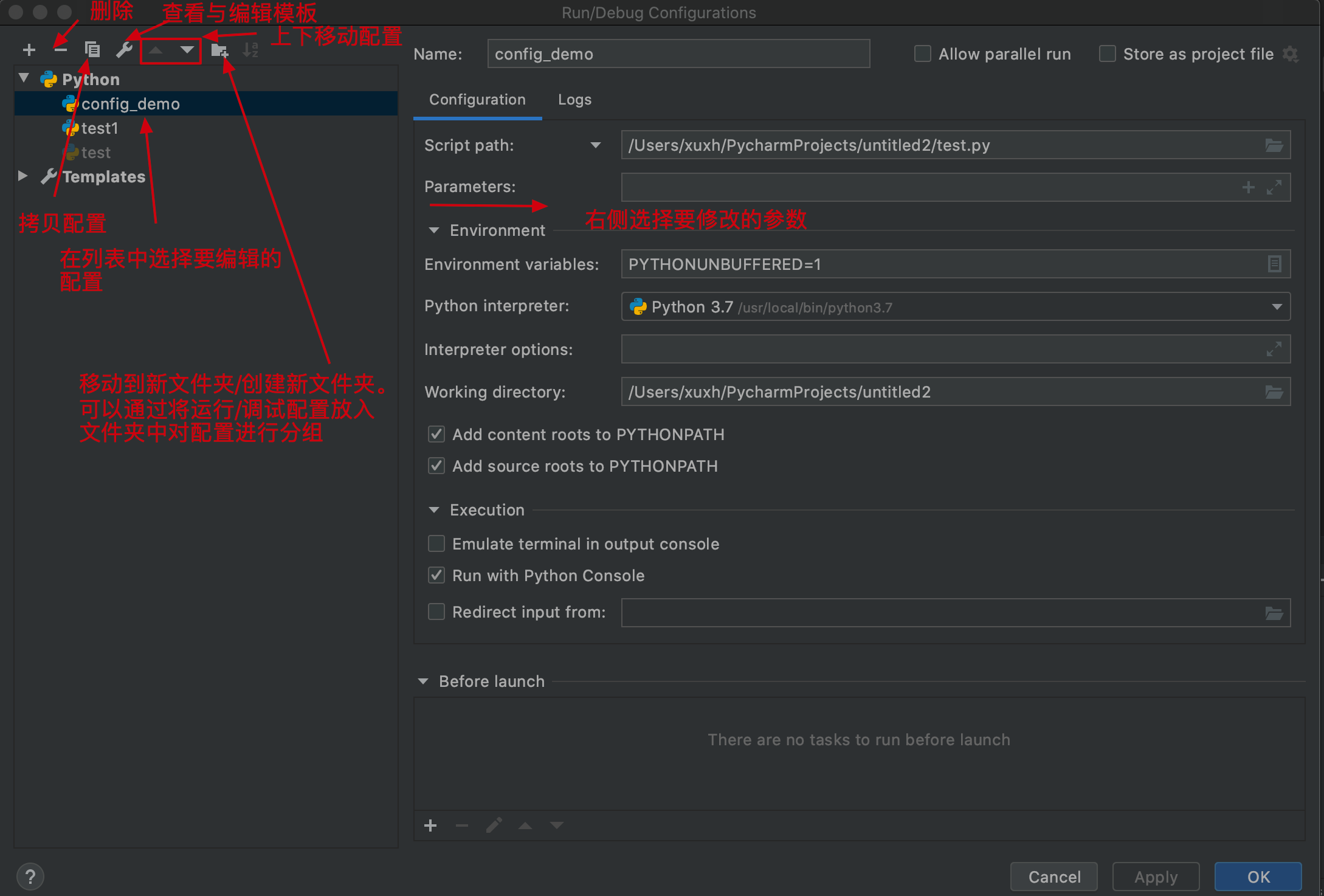Uncheck Add source roots to PYTHONPATH

pyautogui.click(x=436, y=466)
